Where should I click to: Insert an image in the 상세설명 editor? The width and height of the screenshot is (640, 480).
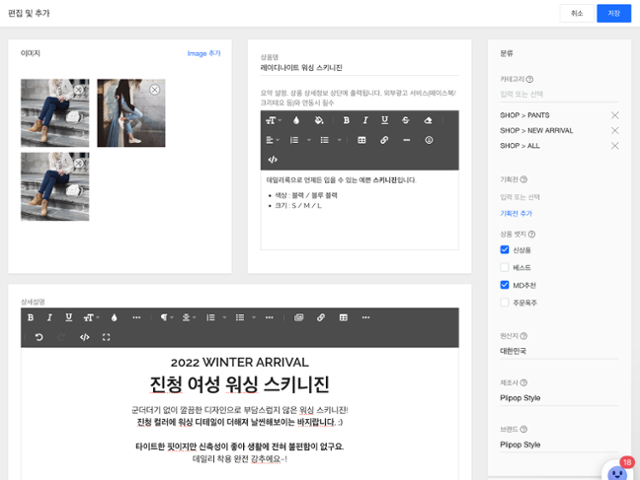click(x=299, y=318)
